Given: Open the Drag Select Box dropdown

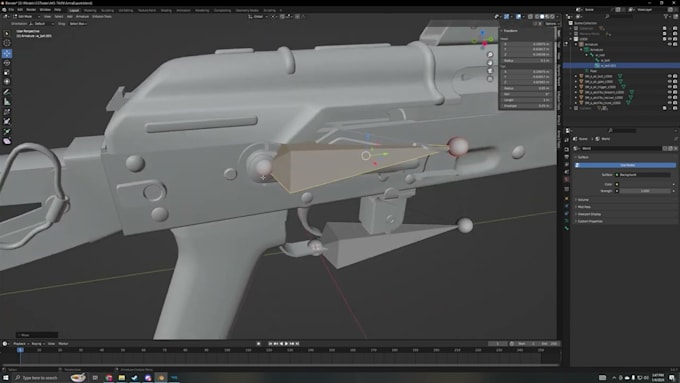Looking at the screenshot, I should (x=78, y=24).
